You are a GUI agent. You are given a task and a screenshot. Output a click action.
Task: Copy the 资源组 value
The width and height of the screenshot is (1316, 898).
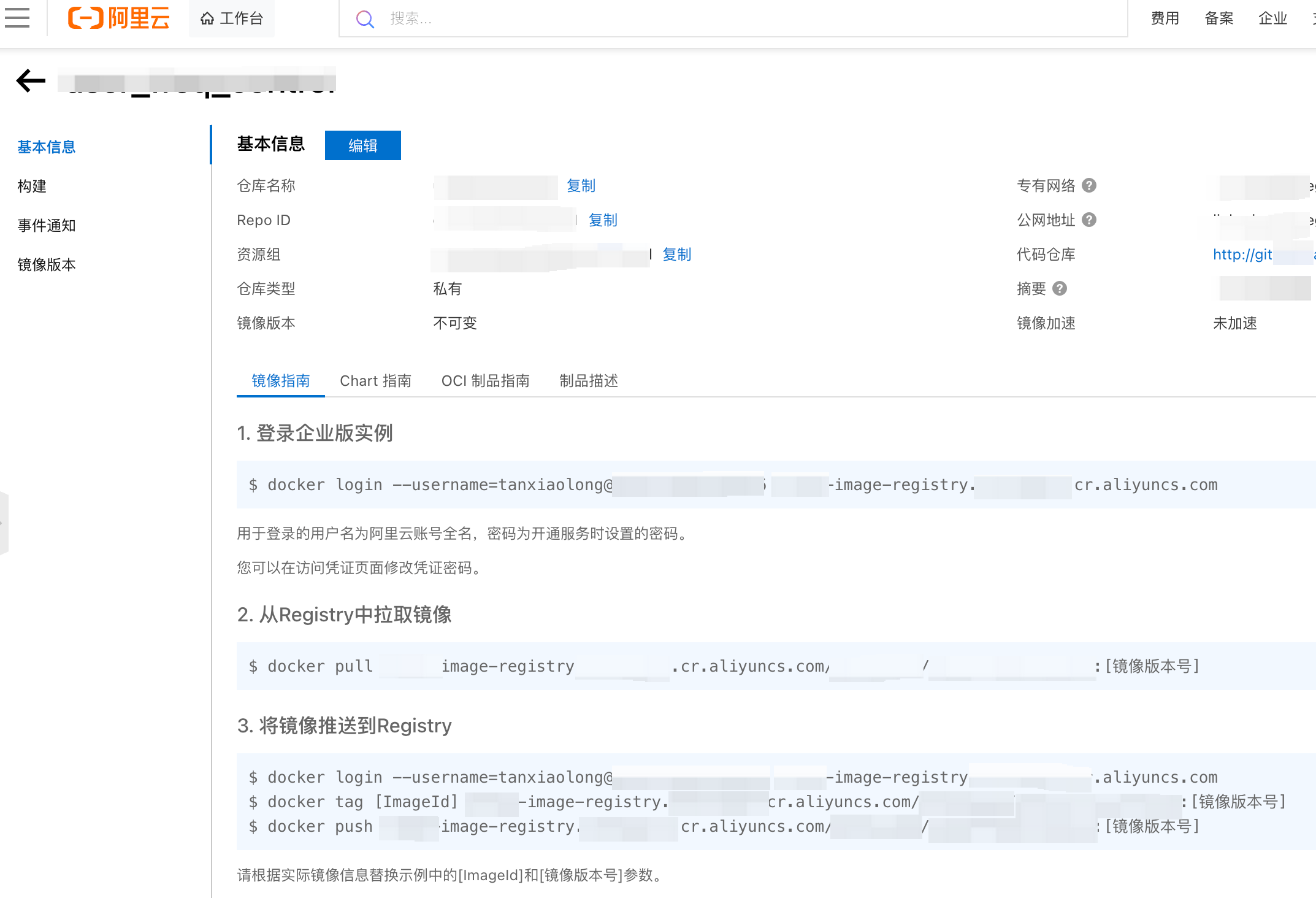(x=676, y=255)
